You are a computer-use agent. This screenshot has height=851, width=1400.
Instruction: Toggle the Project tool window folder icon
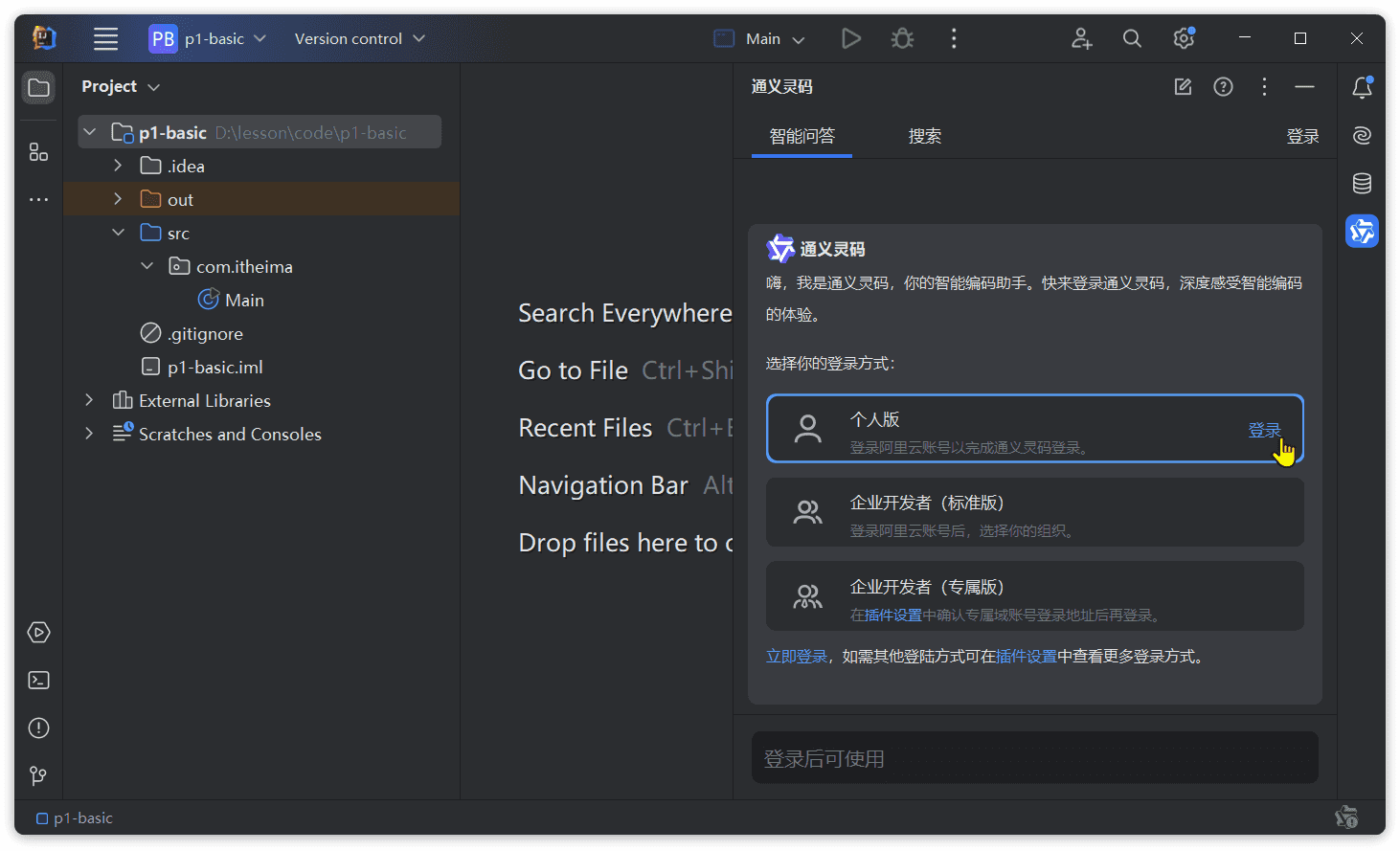click(38, 88)
